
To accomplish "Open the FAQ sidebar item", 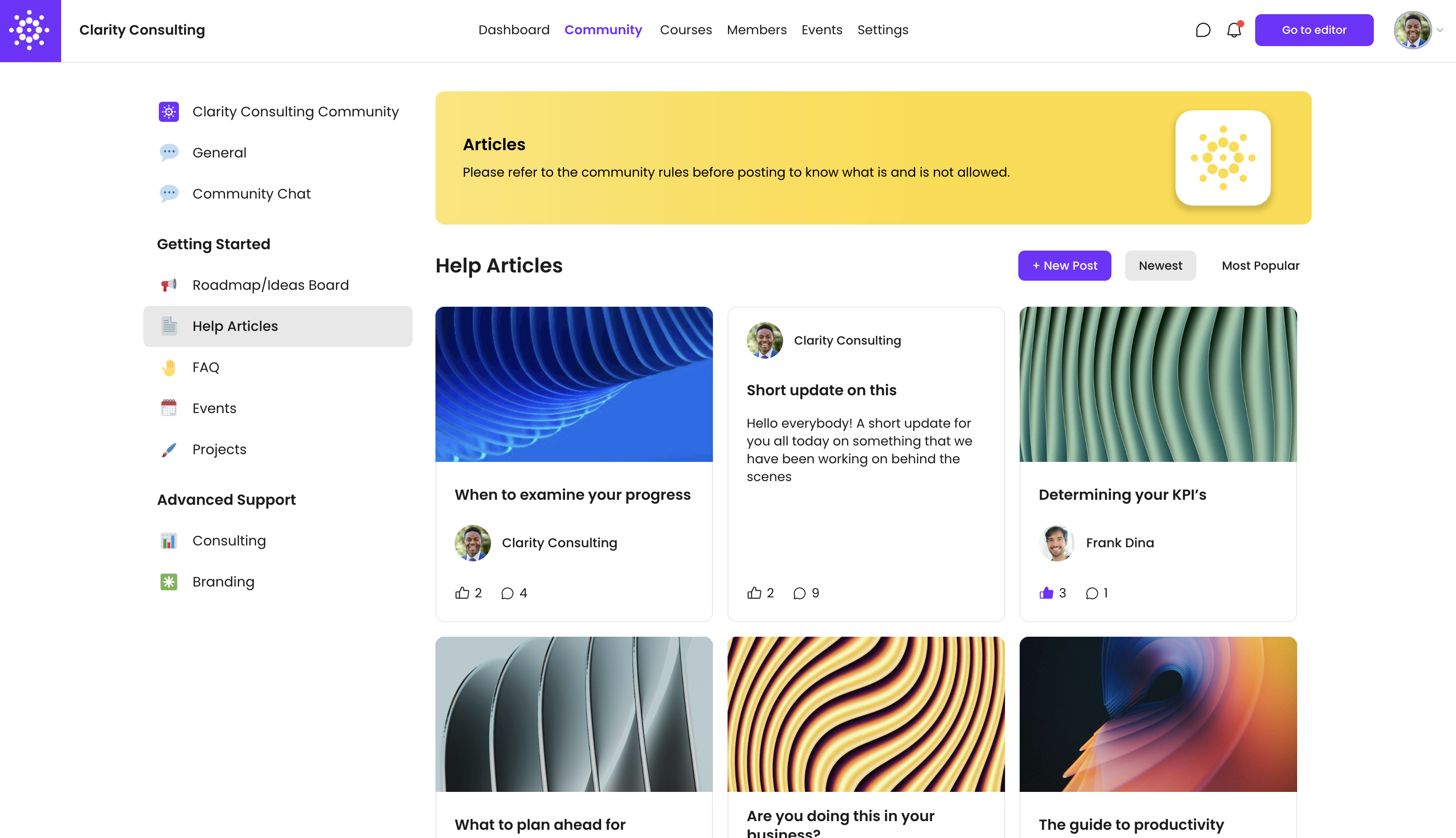I will (205, 367).
